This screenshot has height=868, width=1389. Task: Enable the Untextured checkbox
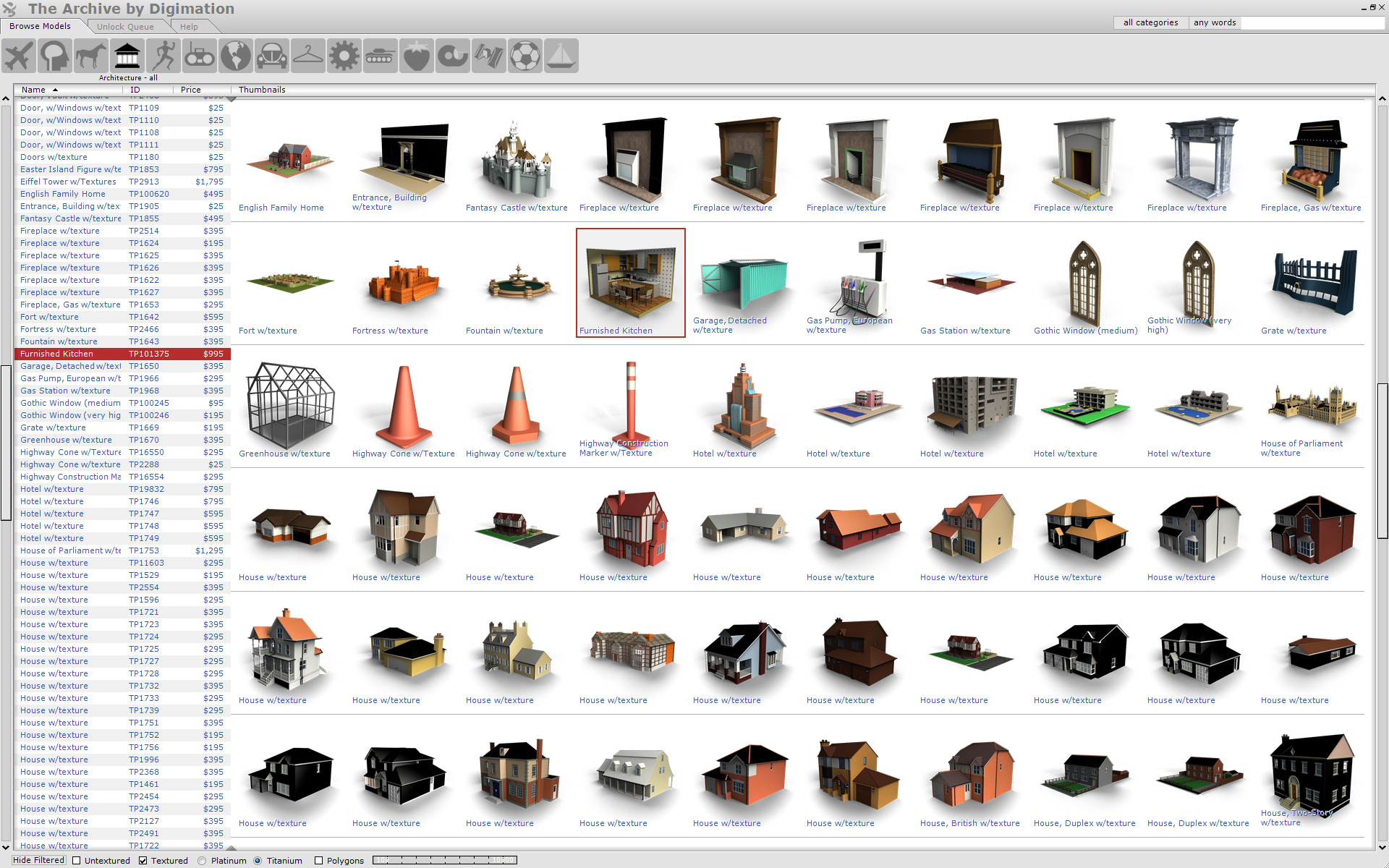pos(76,861)
